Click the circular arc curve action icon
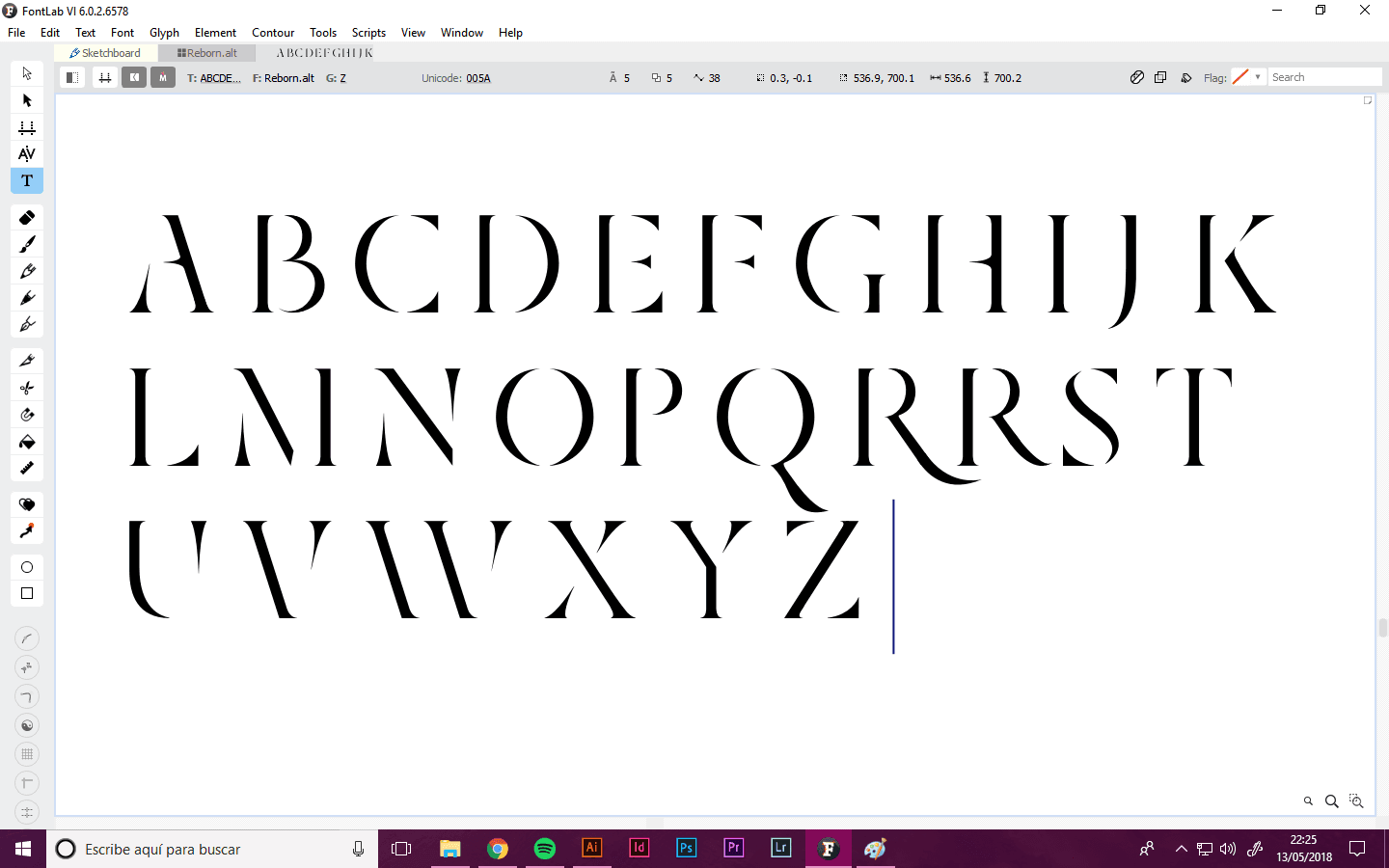 pyautogui.click(x=27, y=638)
